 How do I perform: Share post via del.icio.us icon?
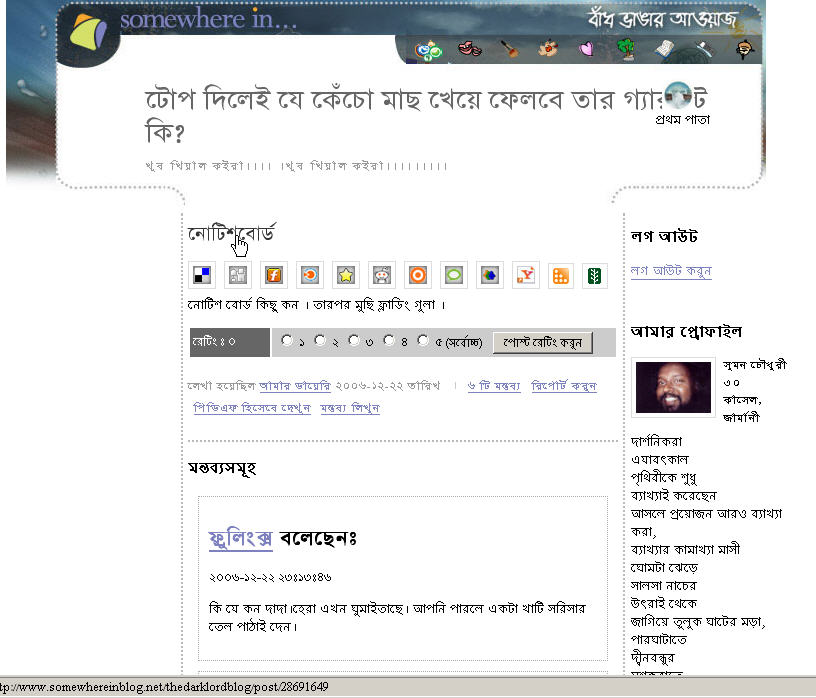[202, 275]
